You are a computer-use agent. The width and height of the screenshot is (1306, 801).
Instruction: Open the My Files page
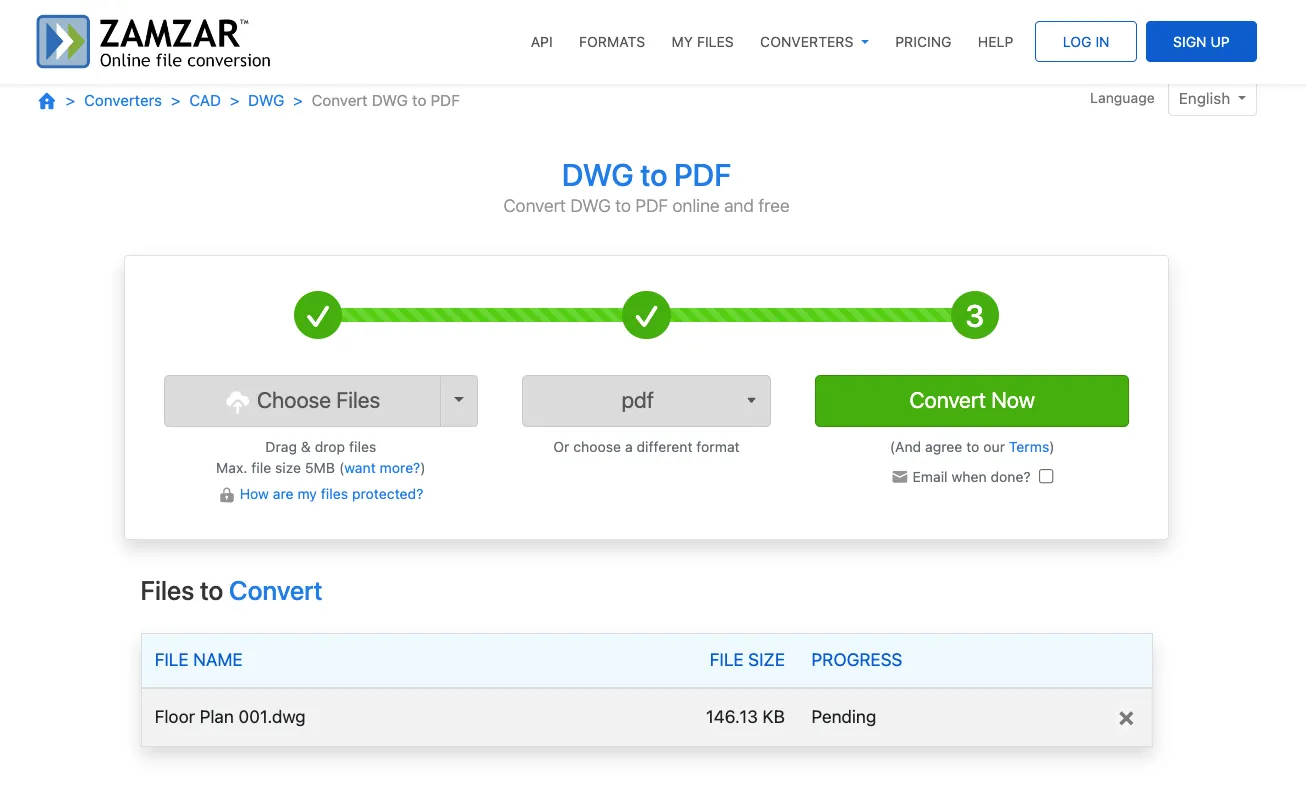coord(702,42)
